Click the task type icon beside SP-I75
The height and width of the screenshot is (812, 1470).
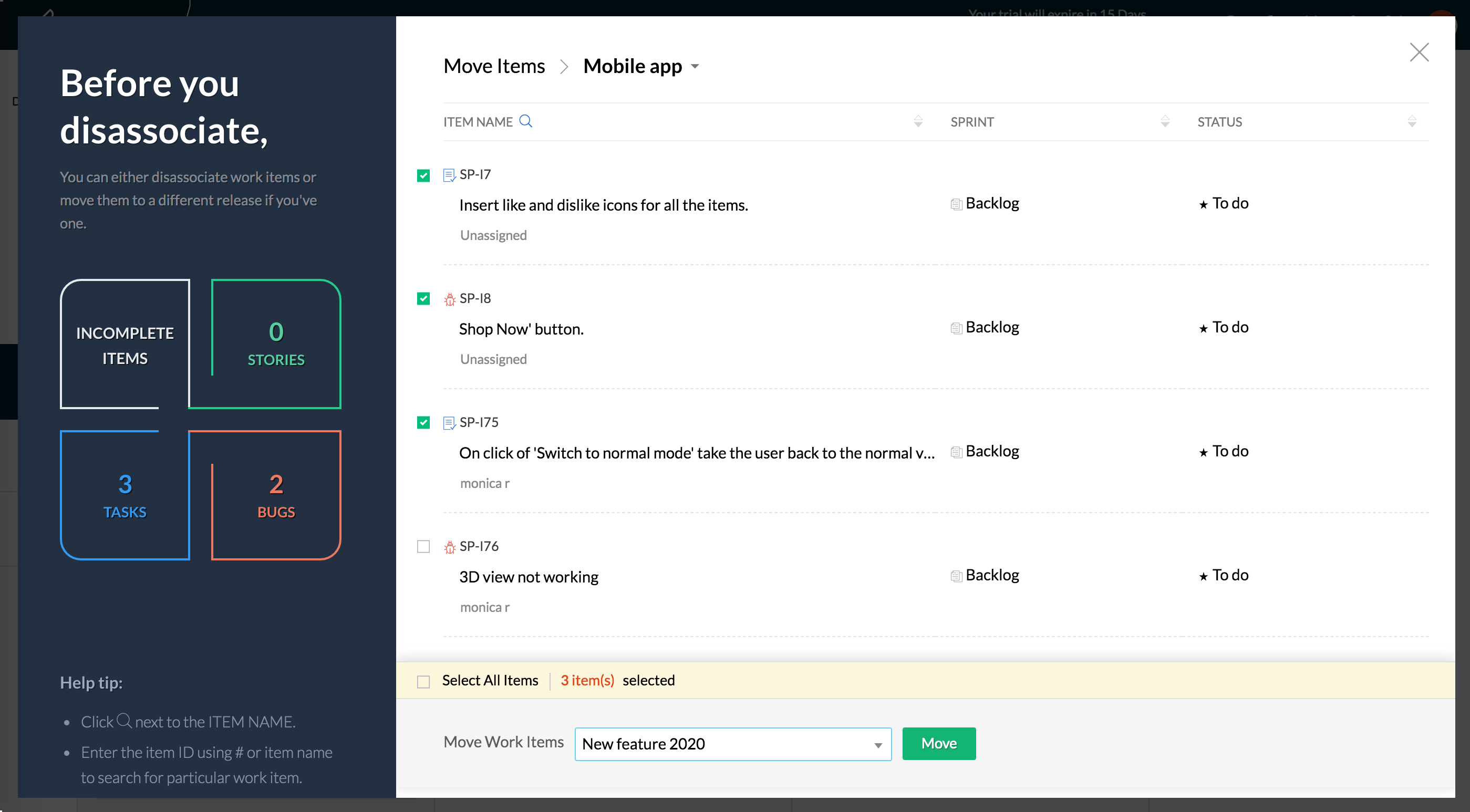(449, 423)
